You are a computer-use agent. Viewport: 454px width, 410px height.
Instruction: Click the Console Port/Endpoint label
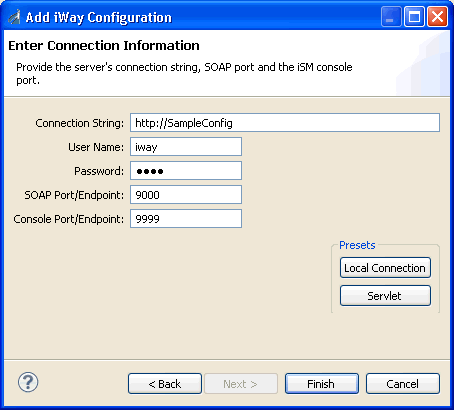(x=68, y=219)
